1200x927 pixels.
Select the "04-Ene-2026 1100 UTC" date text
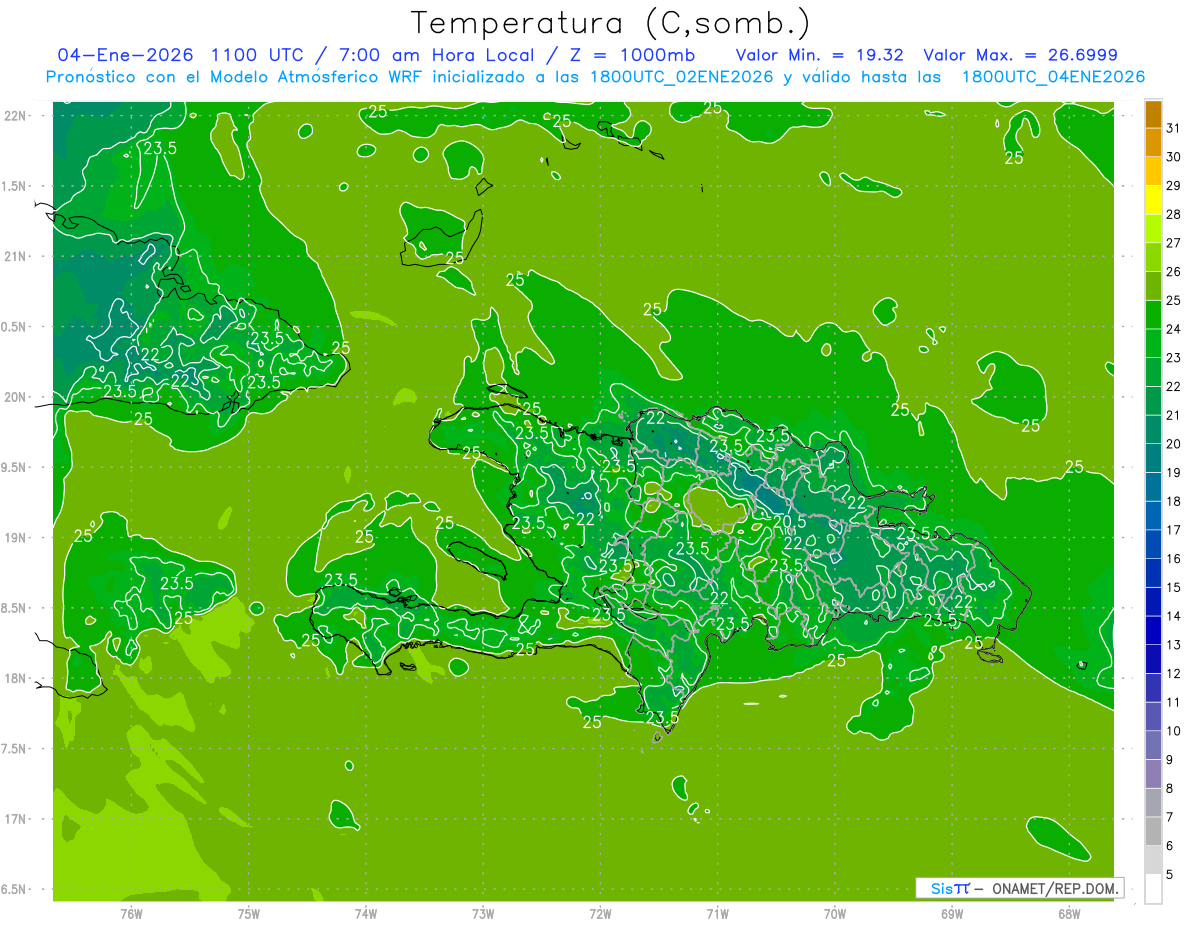click(181, 55)
